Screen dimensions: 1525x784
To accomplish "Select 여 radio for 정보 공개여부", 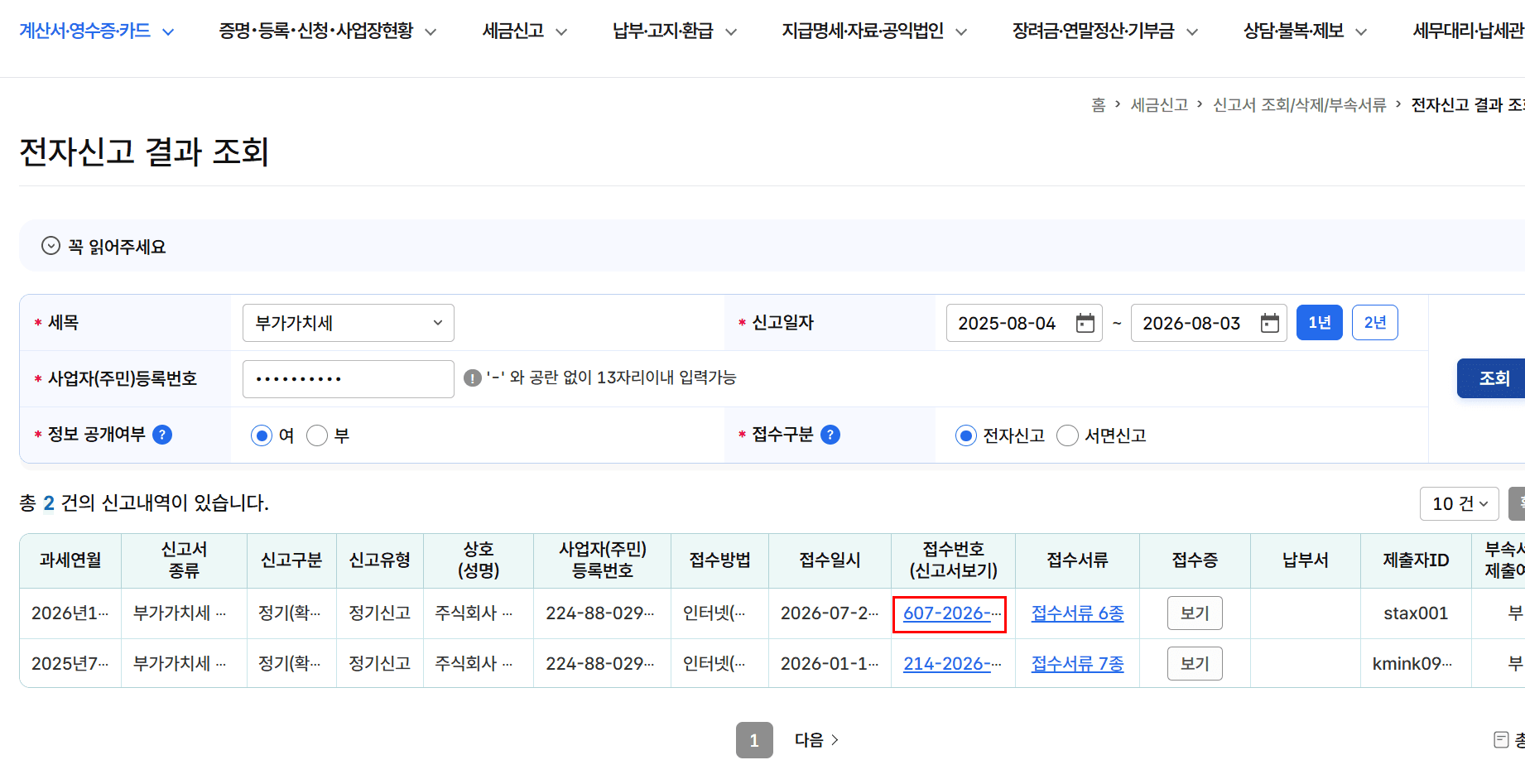I will (x=262, y=435).
